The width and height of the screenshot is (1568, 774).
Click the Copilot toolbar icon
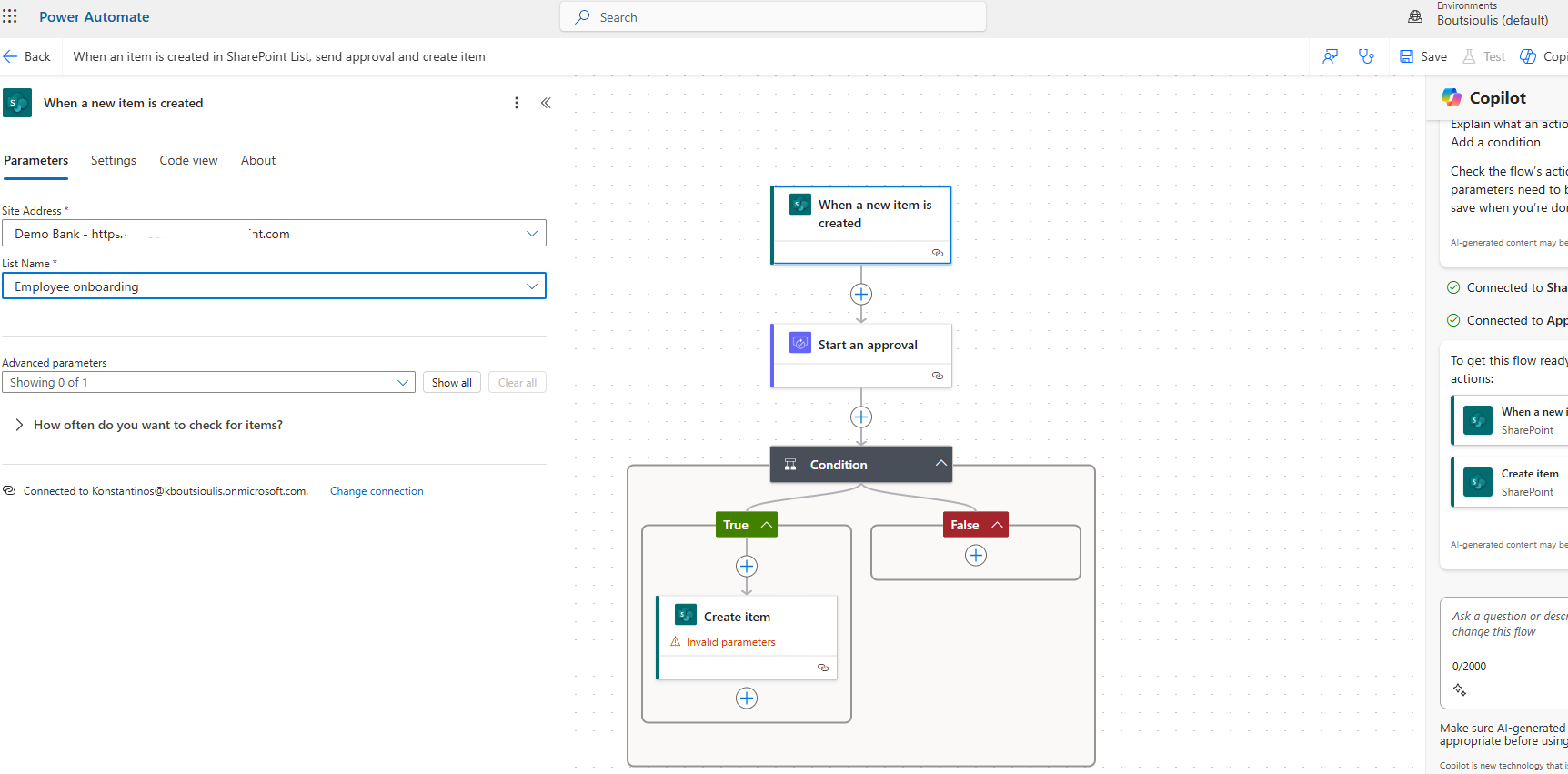coord(1528,56)
